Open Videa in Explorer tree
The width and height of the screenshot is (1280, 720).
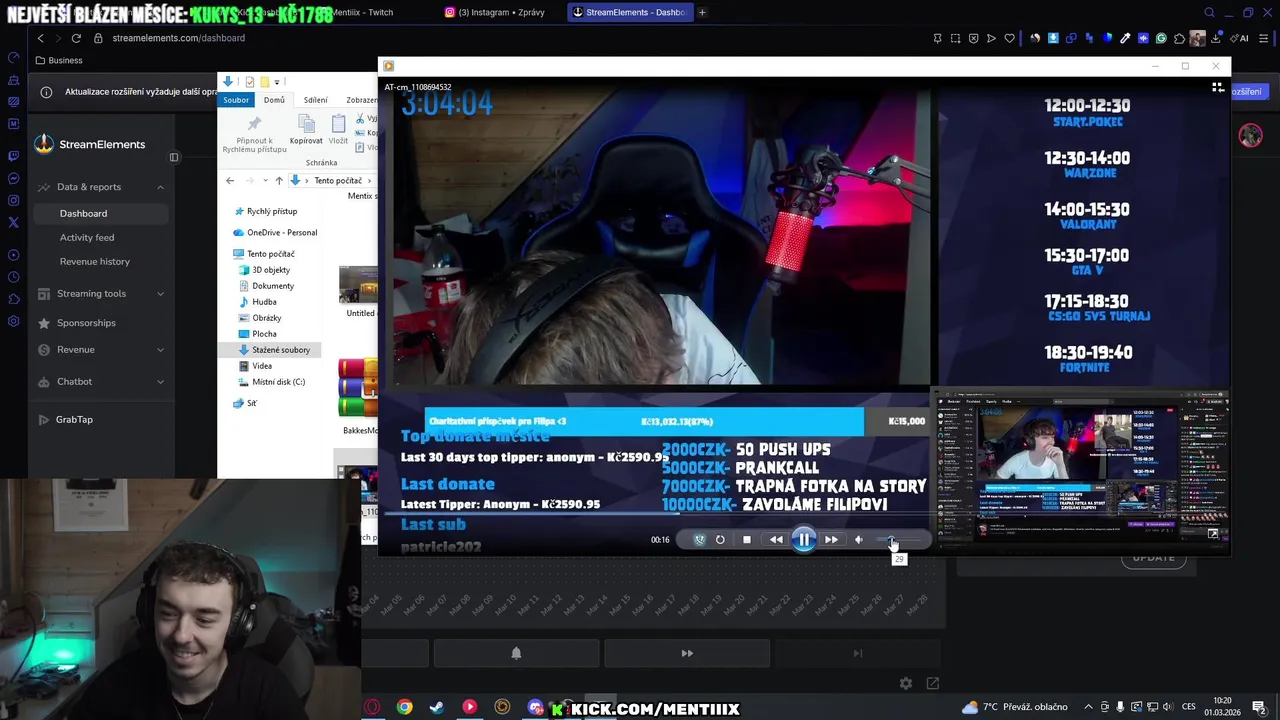click(255, 366)
